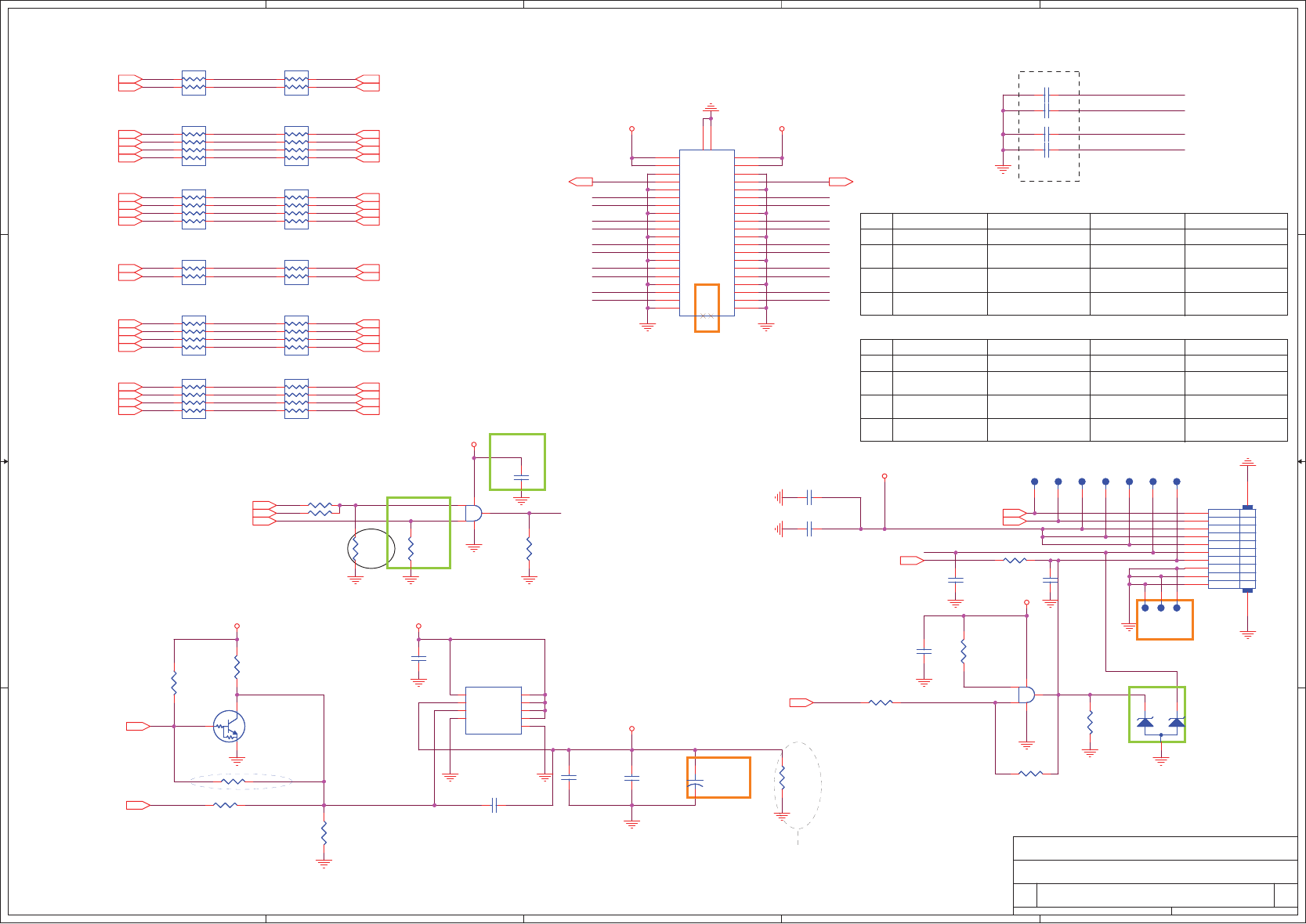Select the green box containing a capacitor
Viewport: 1306px width, 924px height.
point(517,462)
